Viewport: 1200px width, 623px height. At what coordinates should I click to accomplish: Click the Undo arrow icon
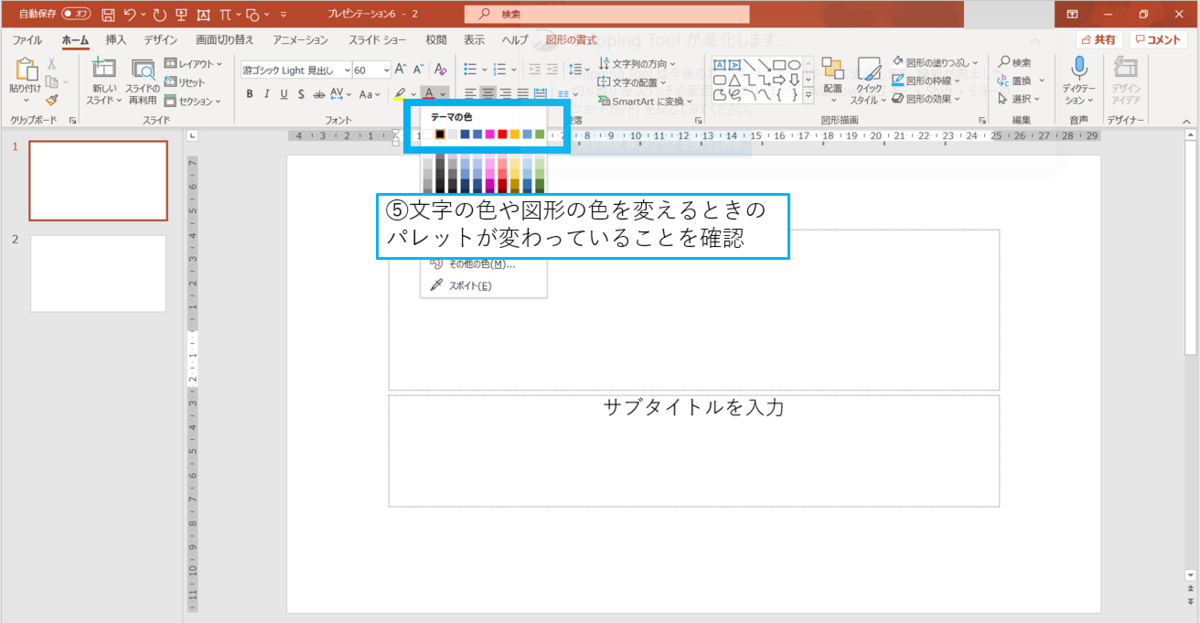129,15
